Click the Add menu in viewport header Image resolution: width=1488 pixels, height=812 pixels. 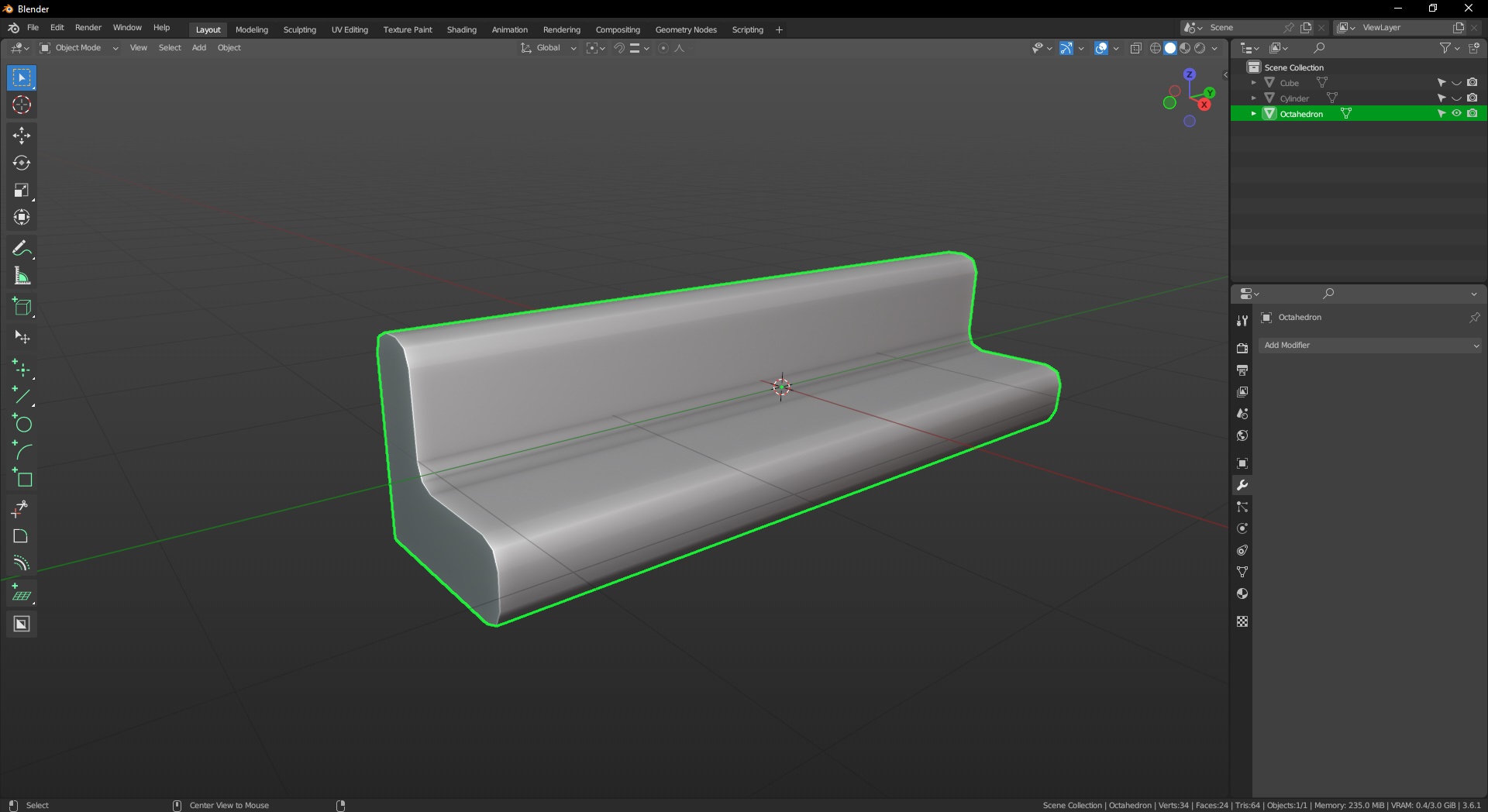(199, 48)
